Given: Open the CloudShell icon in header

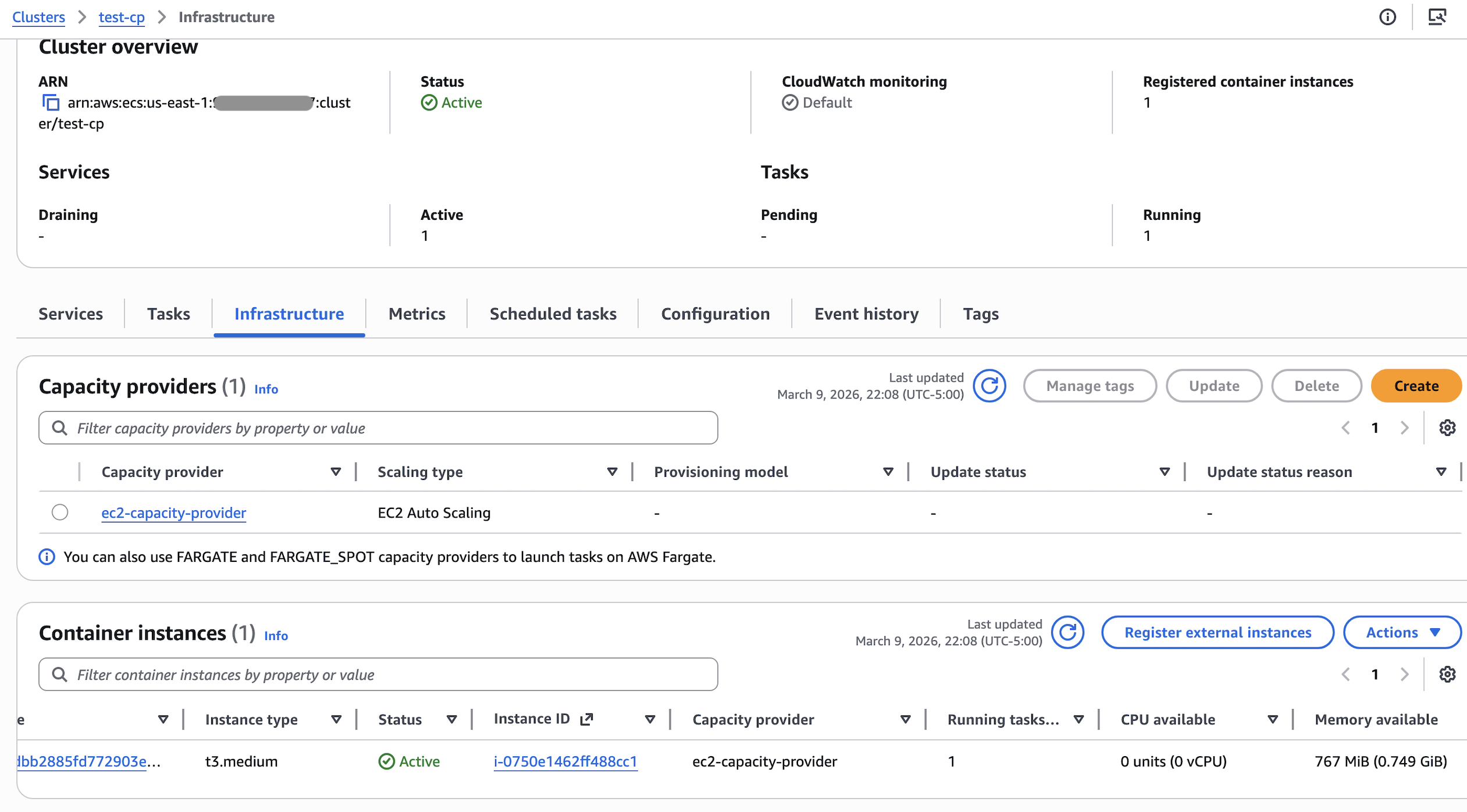Looking at the screenshot, I should click(1437, 17).
